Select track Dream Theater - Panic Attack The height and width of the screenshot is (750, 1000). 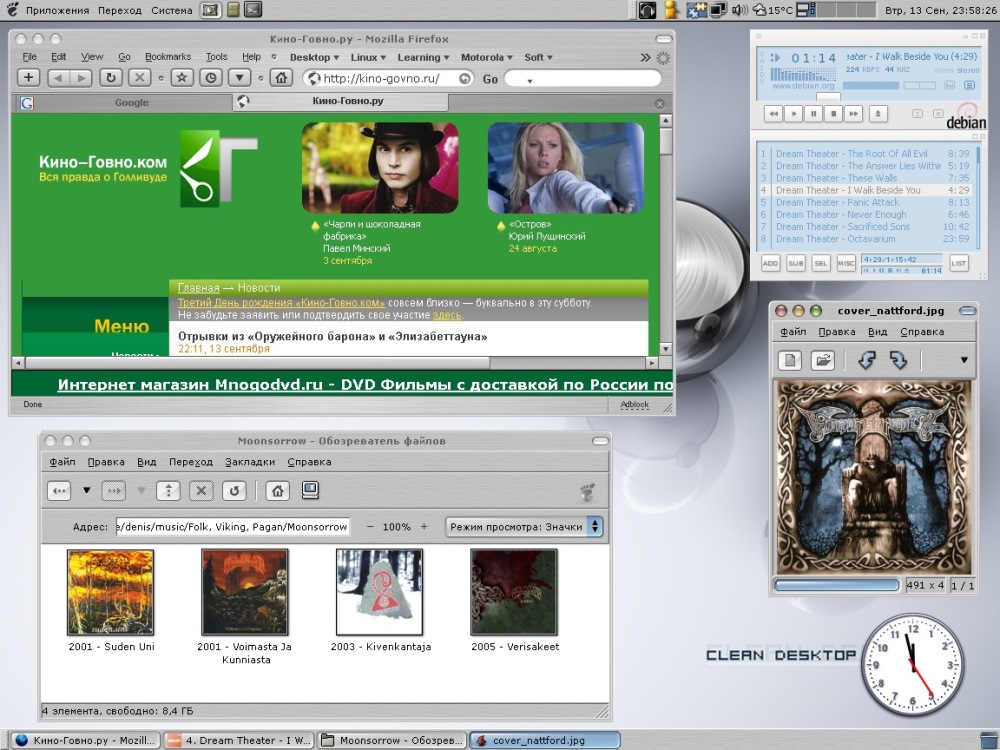[865, 202]
